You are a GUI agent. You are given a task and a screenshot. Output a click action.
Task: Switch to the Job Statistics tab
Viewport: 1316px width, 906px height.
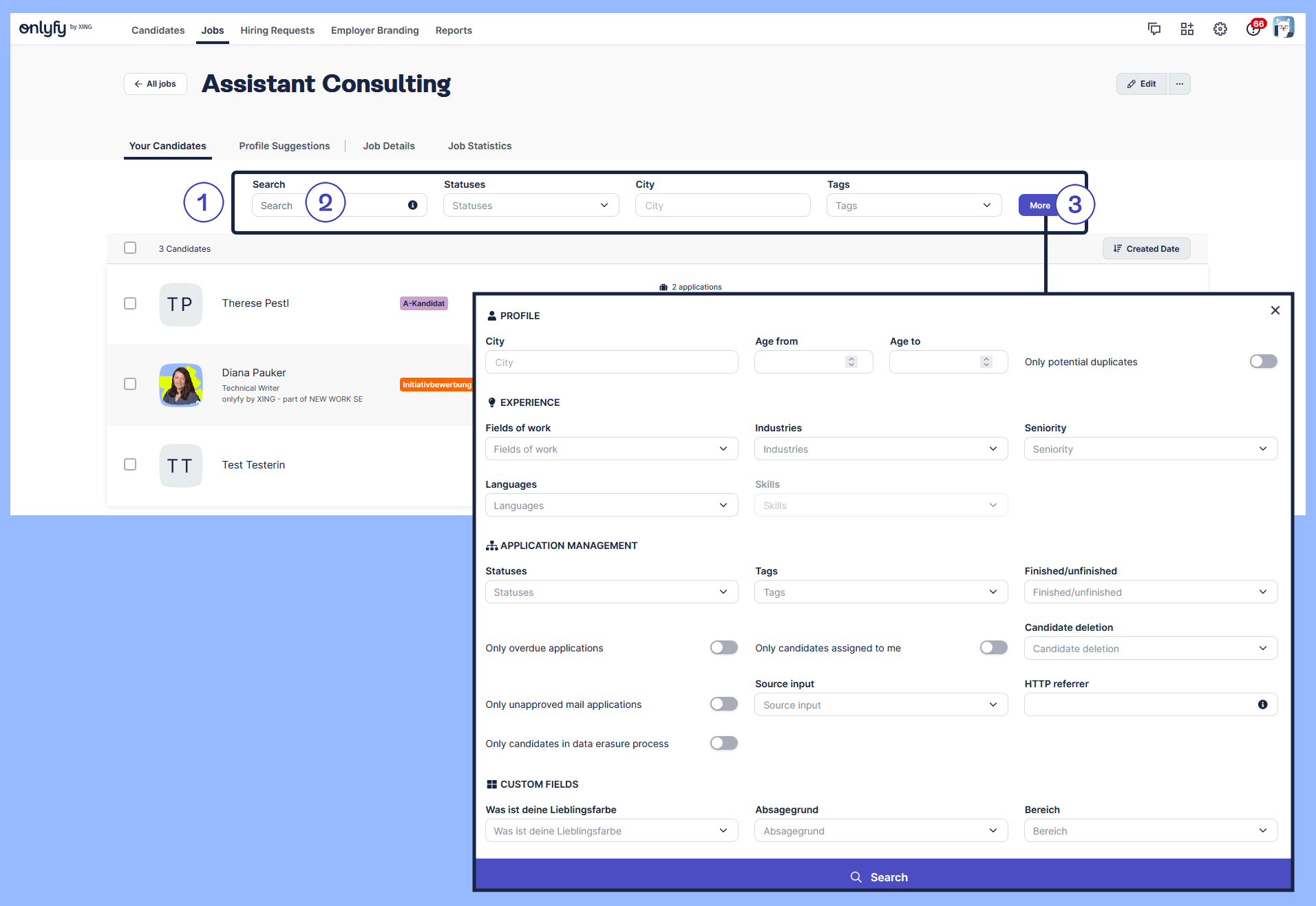pos(480,146)
